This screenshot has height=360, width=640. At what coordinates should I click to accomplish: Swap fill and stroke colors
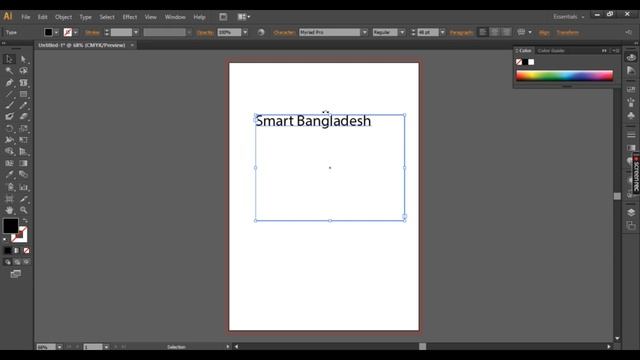pos(25,221)
